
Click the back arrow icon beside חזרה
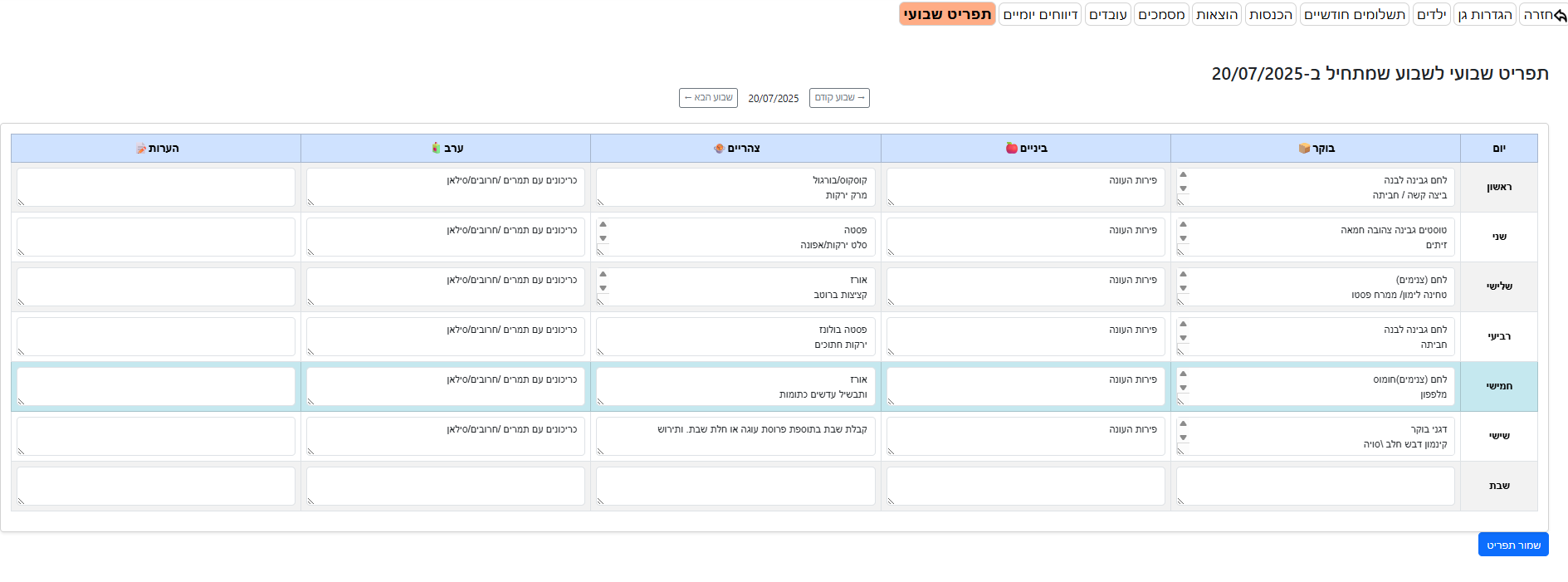click(1561, 15)
